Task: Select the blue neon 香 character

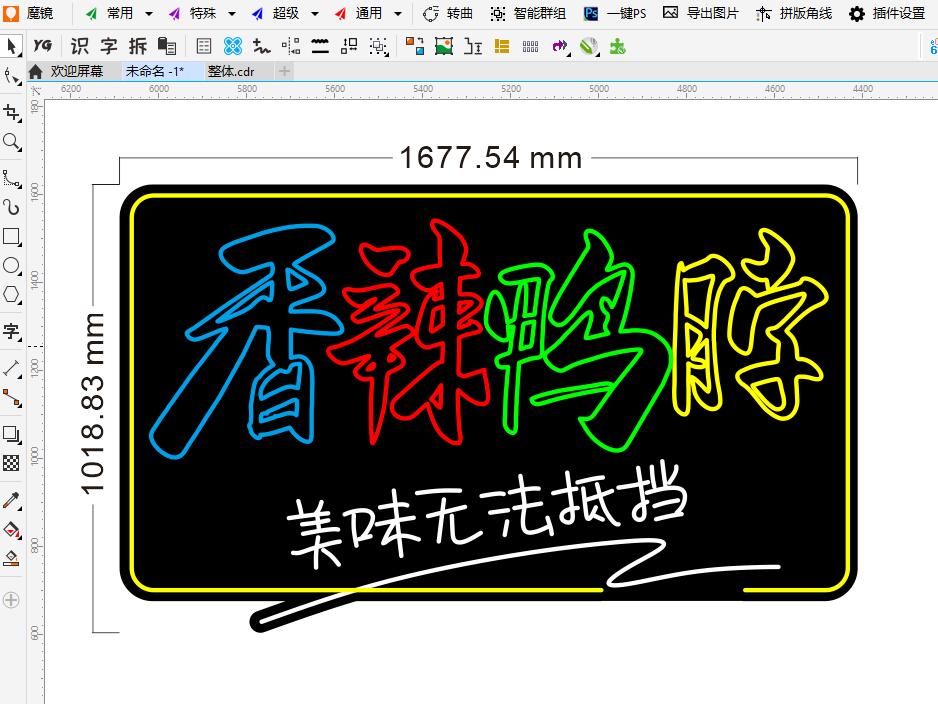Action: [x=245, y=341]
